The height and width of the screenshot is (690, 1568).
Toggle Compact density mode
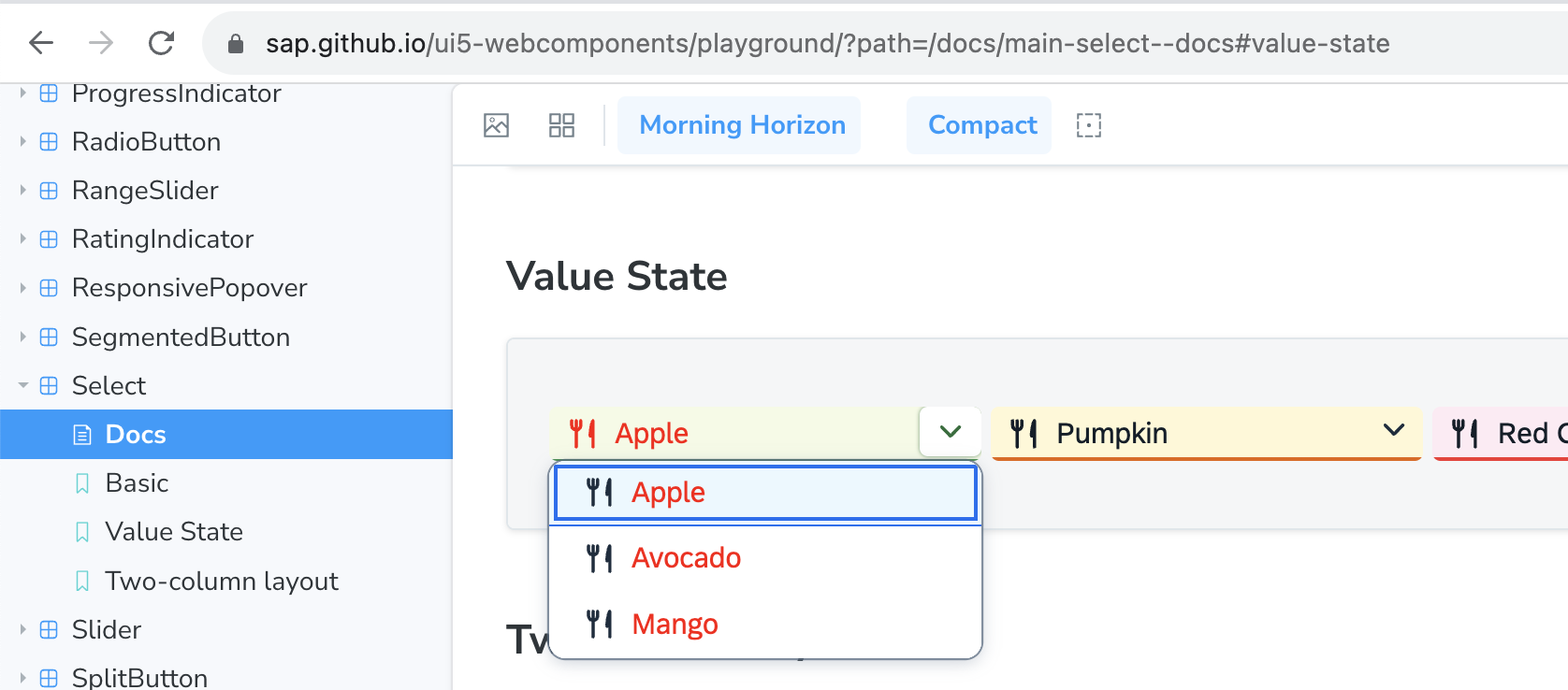click(979, 124)
